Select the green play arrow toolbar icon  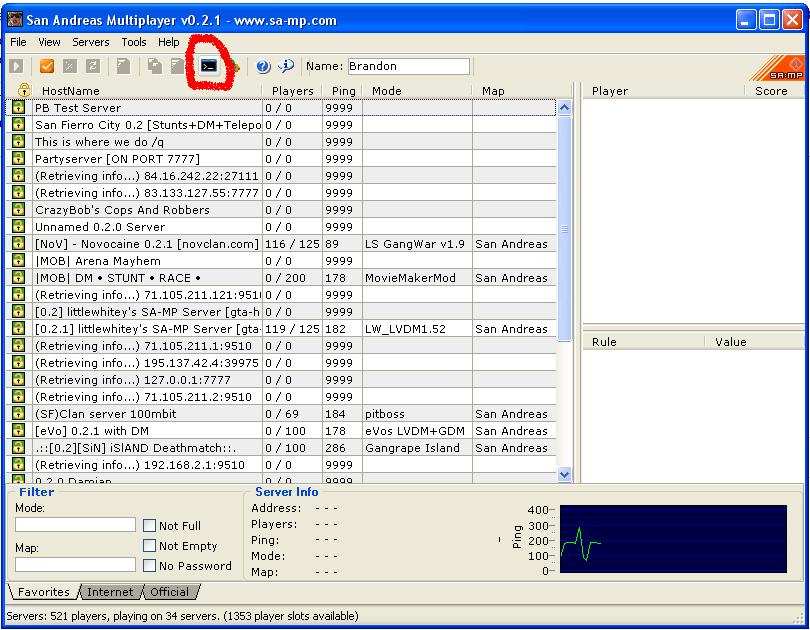point(16,66)
